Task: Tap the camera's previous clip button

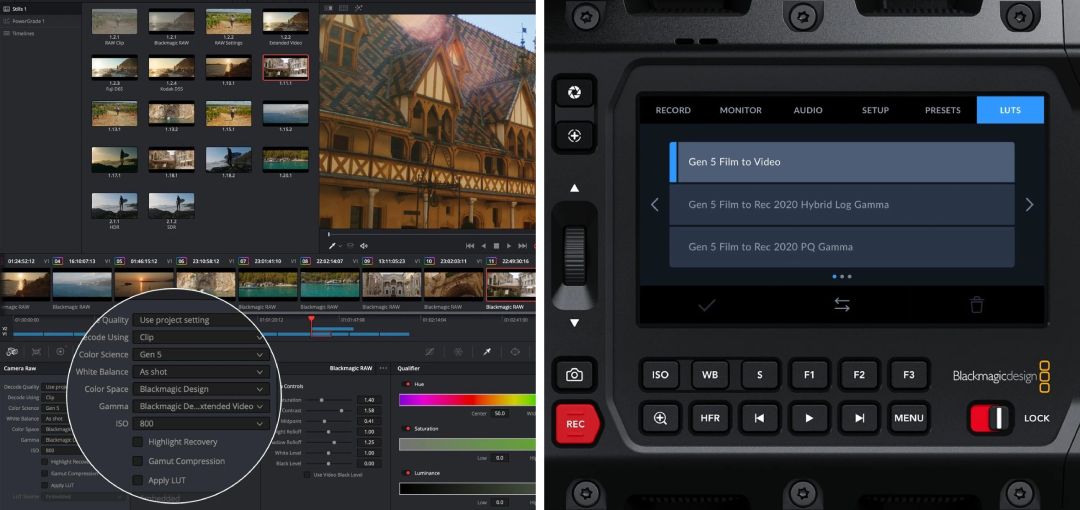Action: (759, 418)
